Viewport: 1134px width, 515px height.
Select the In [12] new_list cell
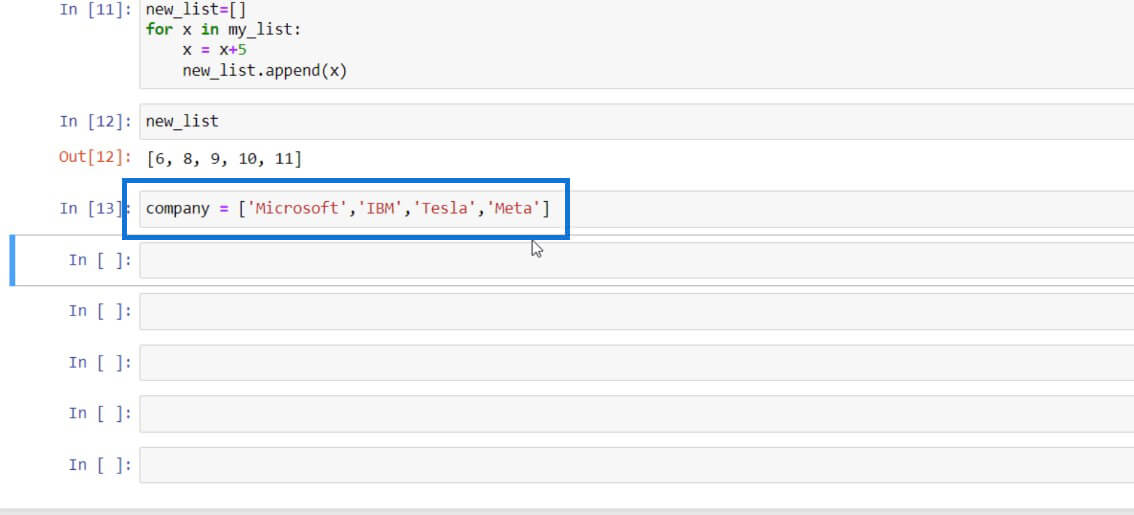636,122
